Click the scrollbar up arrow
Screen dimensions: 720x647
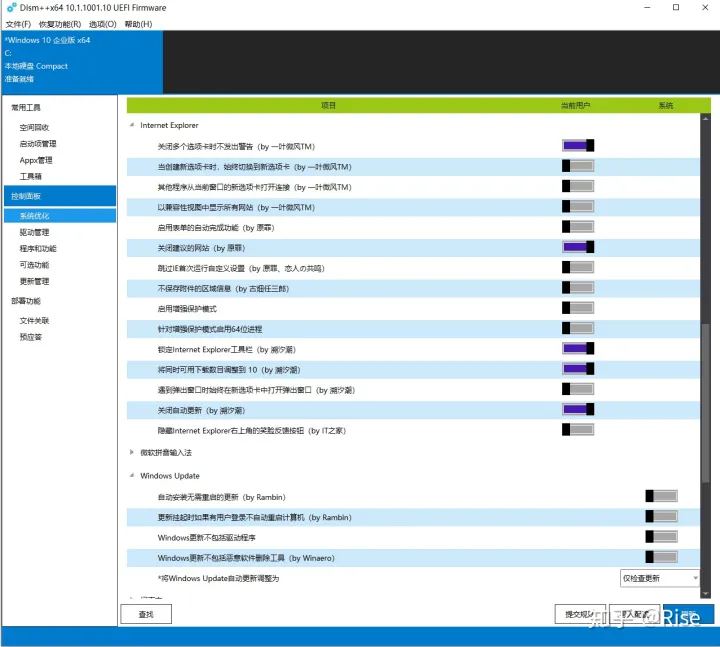(x=705, y=118)
